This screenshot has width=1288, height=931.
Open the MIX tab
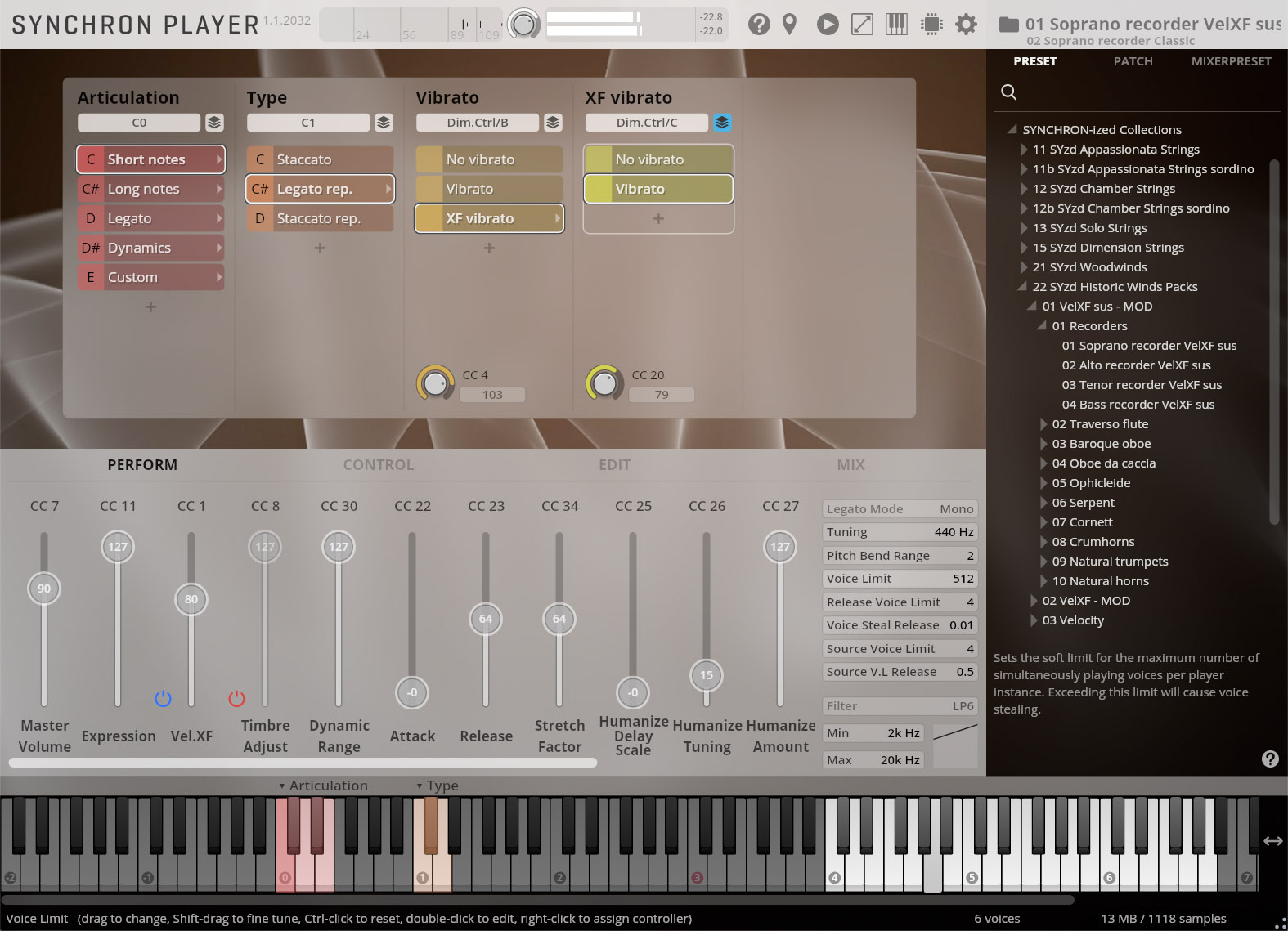coord(850,464)
